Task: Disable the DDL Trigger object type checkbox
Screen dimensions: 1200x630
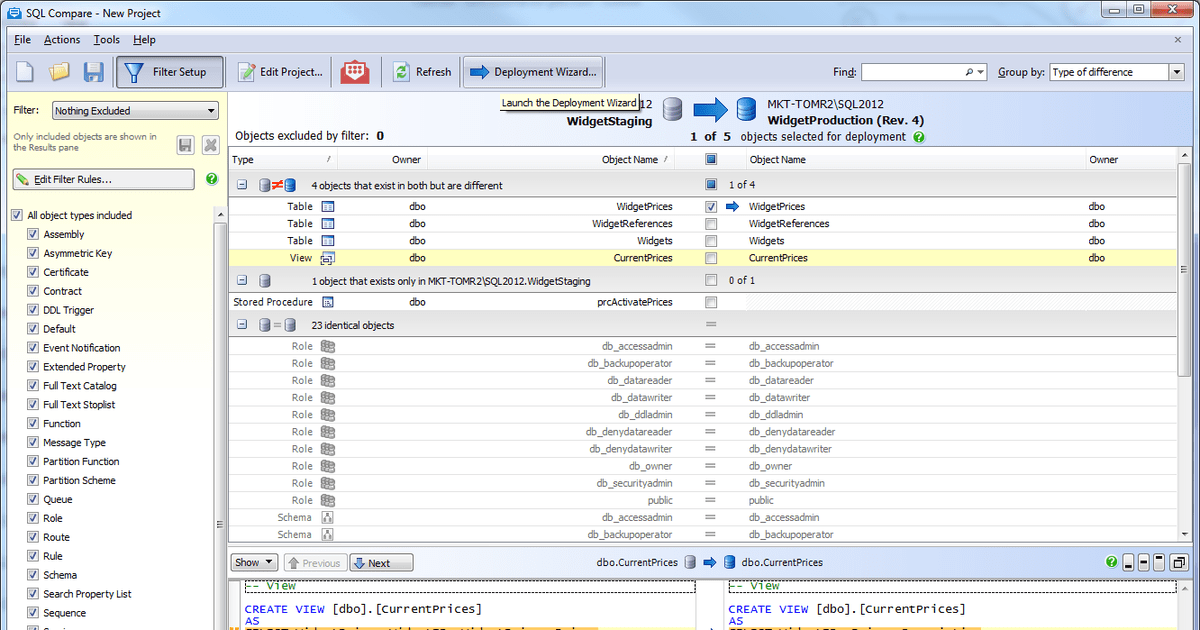Action: coord(32,310)
